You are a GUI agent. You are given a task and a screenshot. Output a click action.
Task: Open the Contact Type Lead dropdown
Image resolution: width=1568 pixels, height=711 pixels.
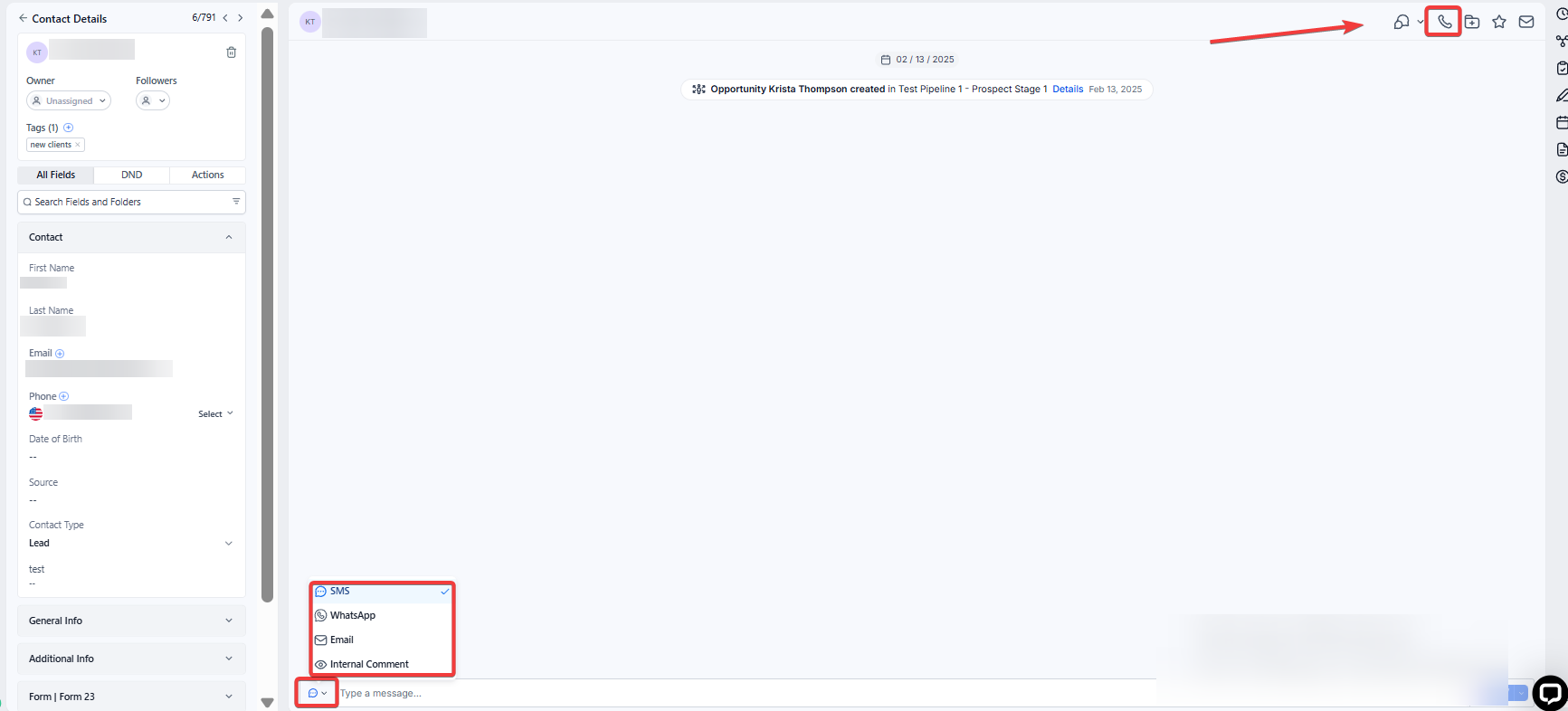(x=131, y=543)
